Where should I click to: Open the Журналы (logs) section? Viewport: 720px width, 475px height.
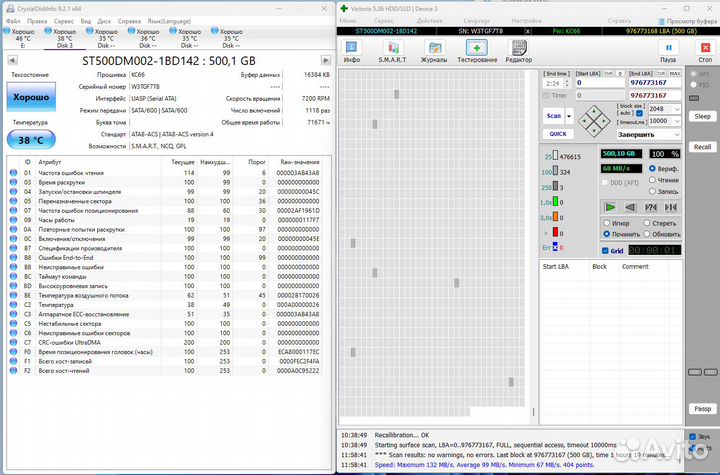click(434, 52)
